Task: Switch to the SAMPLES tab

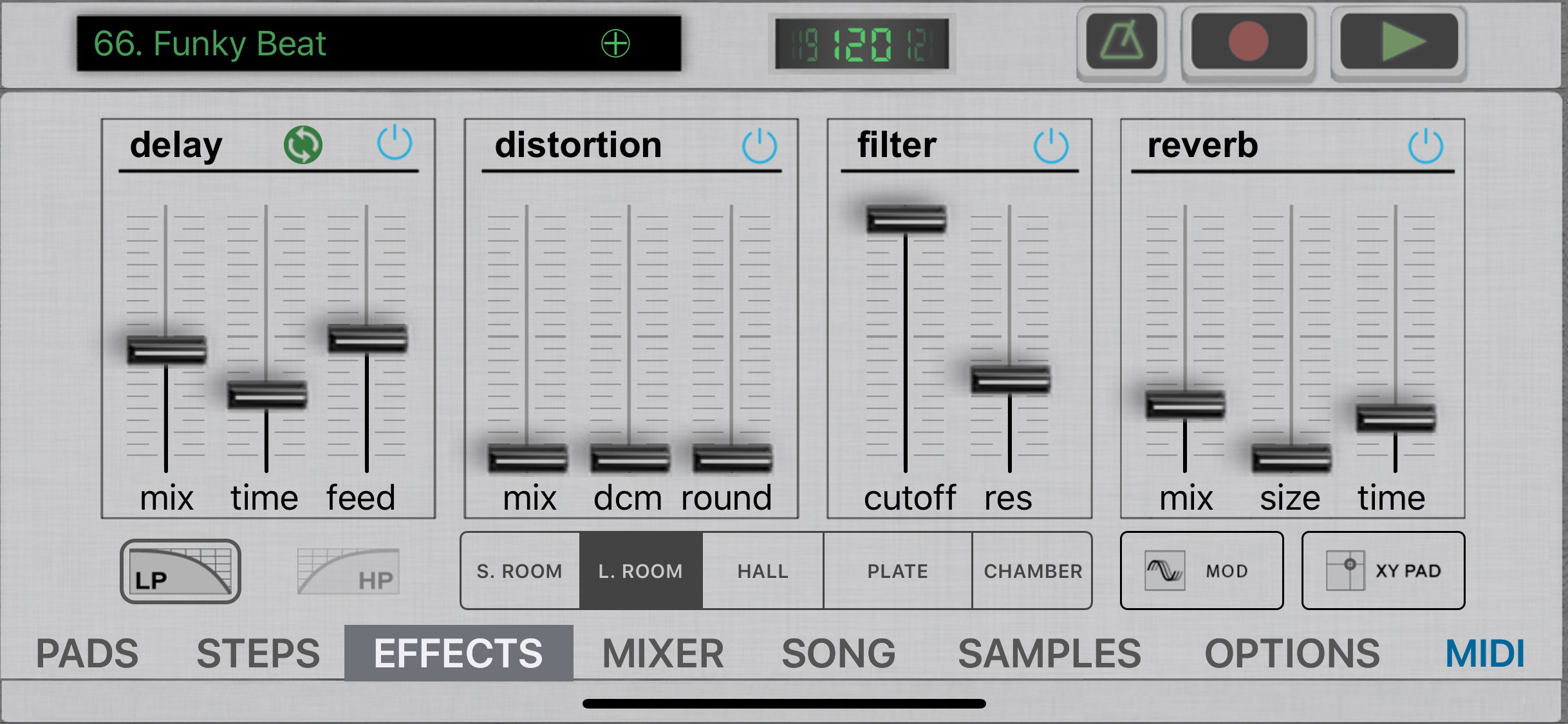Action: point(1049,653)
